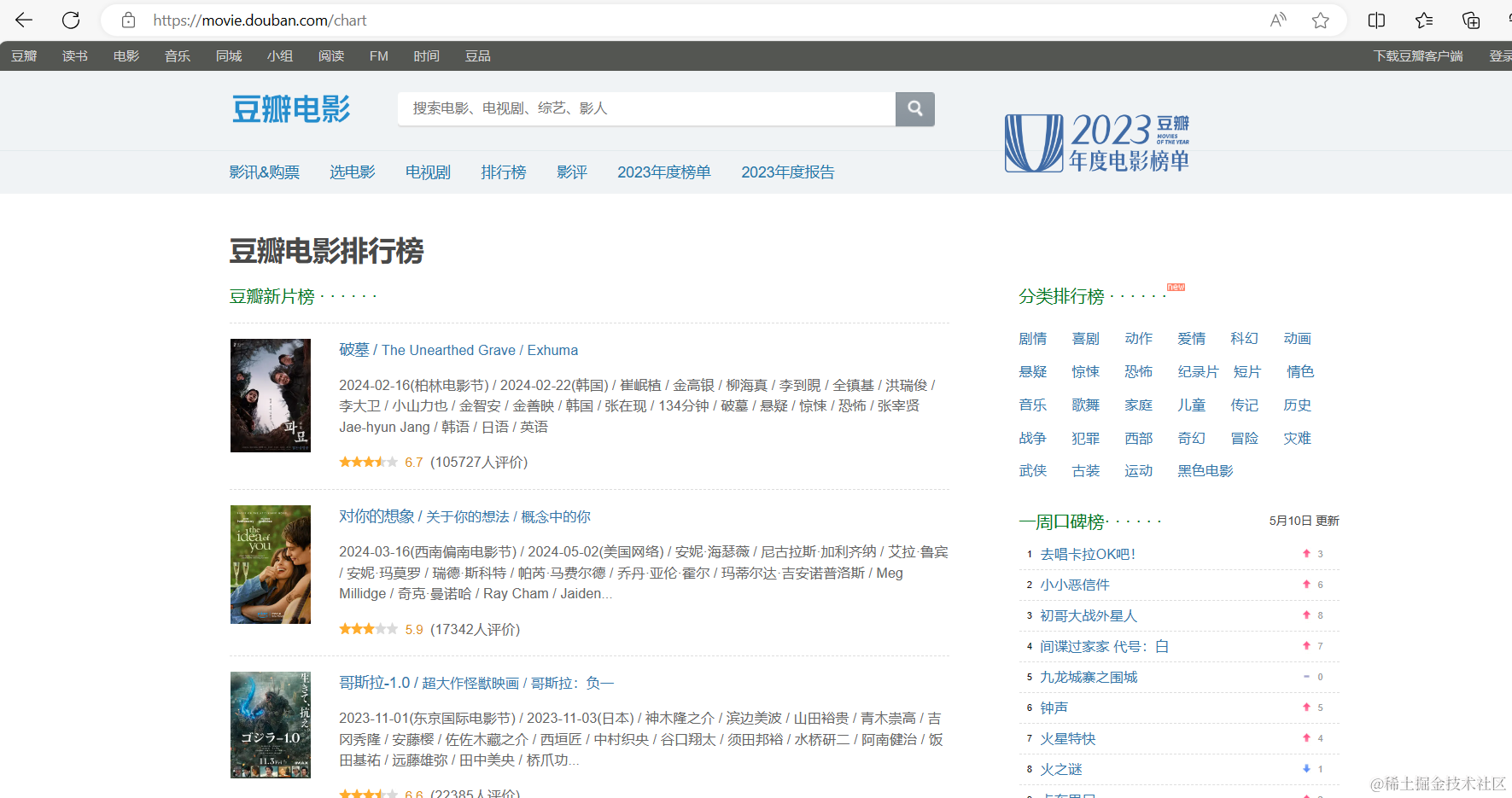Select 短片 category
The width and height of the screenshot is (1512, 798).
[1247, 372]
